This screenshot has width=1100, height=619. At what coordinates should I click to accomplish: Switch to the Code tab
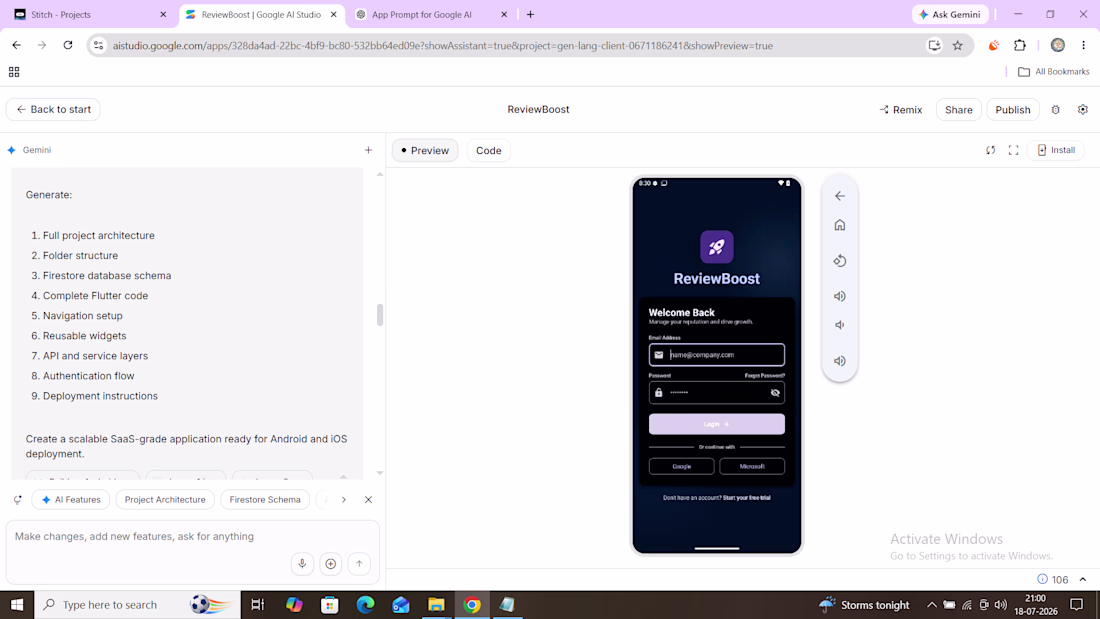pyautogui.click(x=488, y=150)
